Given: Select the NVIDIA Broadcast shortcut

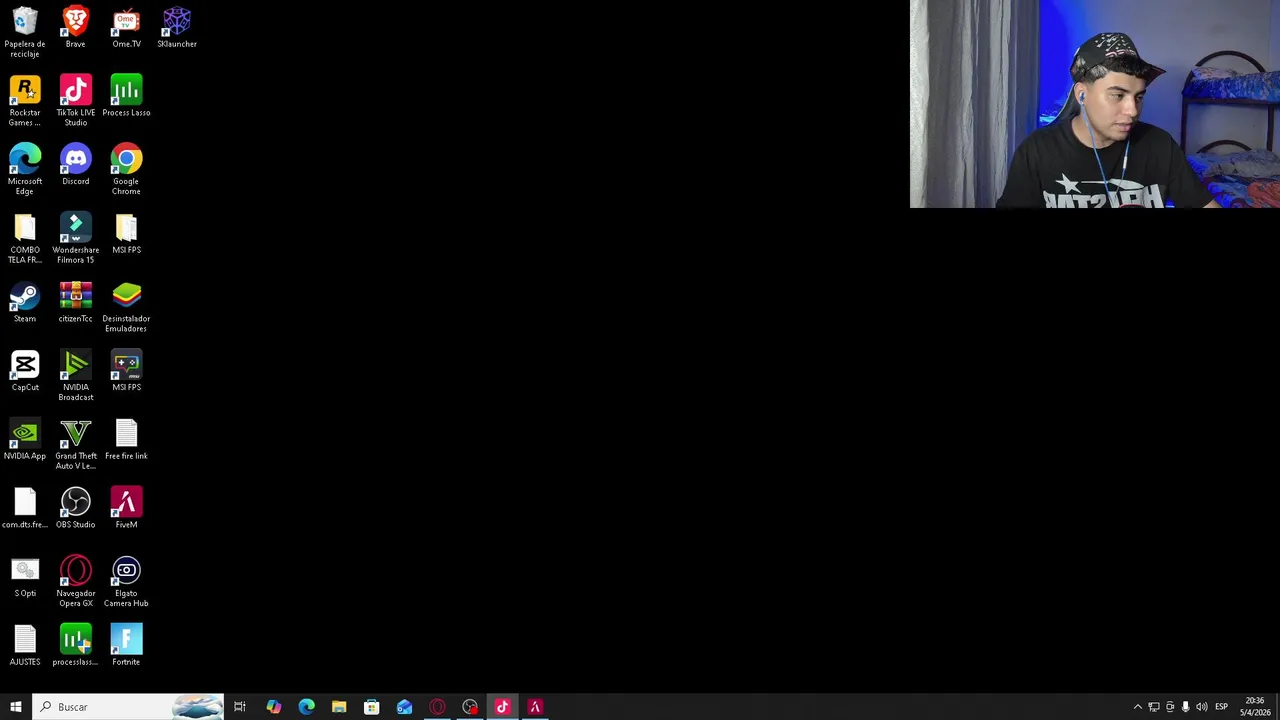Looking at the screenshot, I should point(76,376).
